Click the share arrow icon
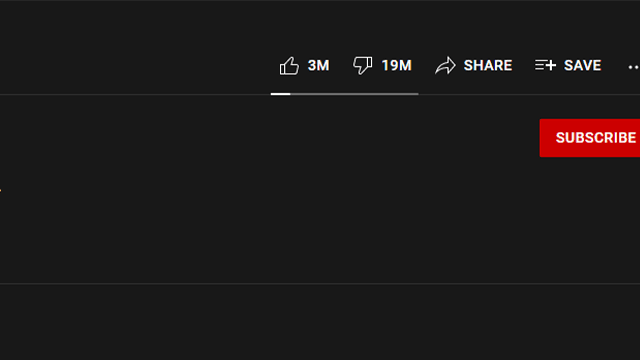640x360 pixels. point(445,65)
